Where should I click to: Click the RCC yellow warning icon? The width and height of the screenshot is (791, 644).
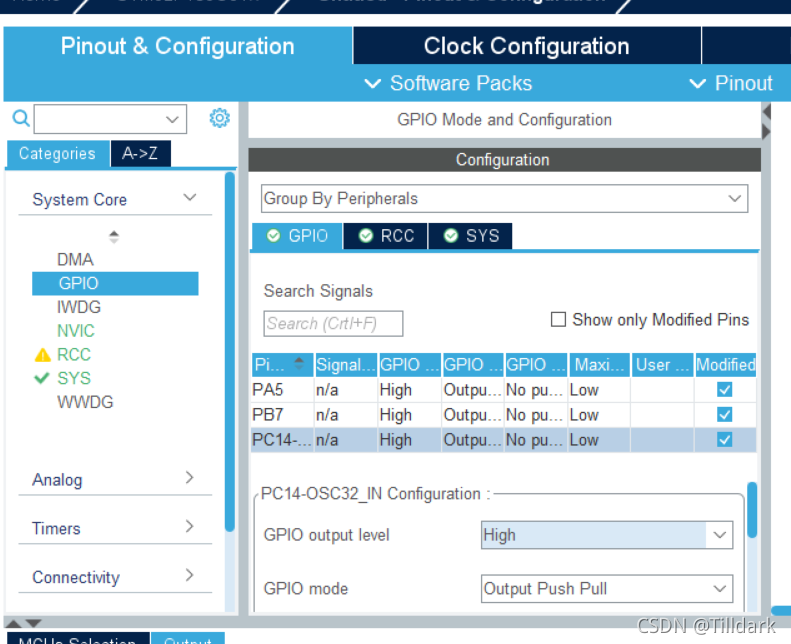click(x=42, y=355)
